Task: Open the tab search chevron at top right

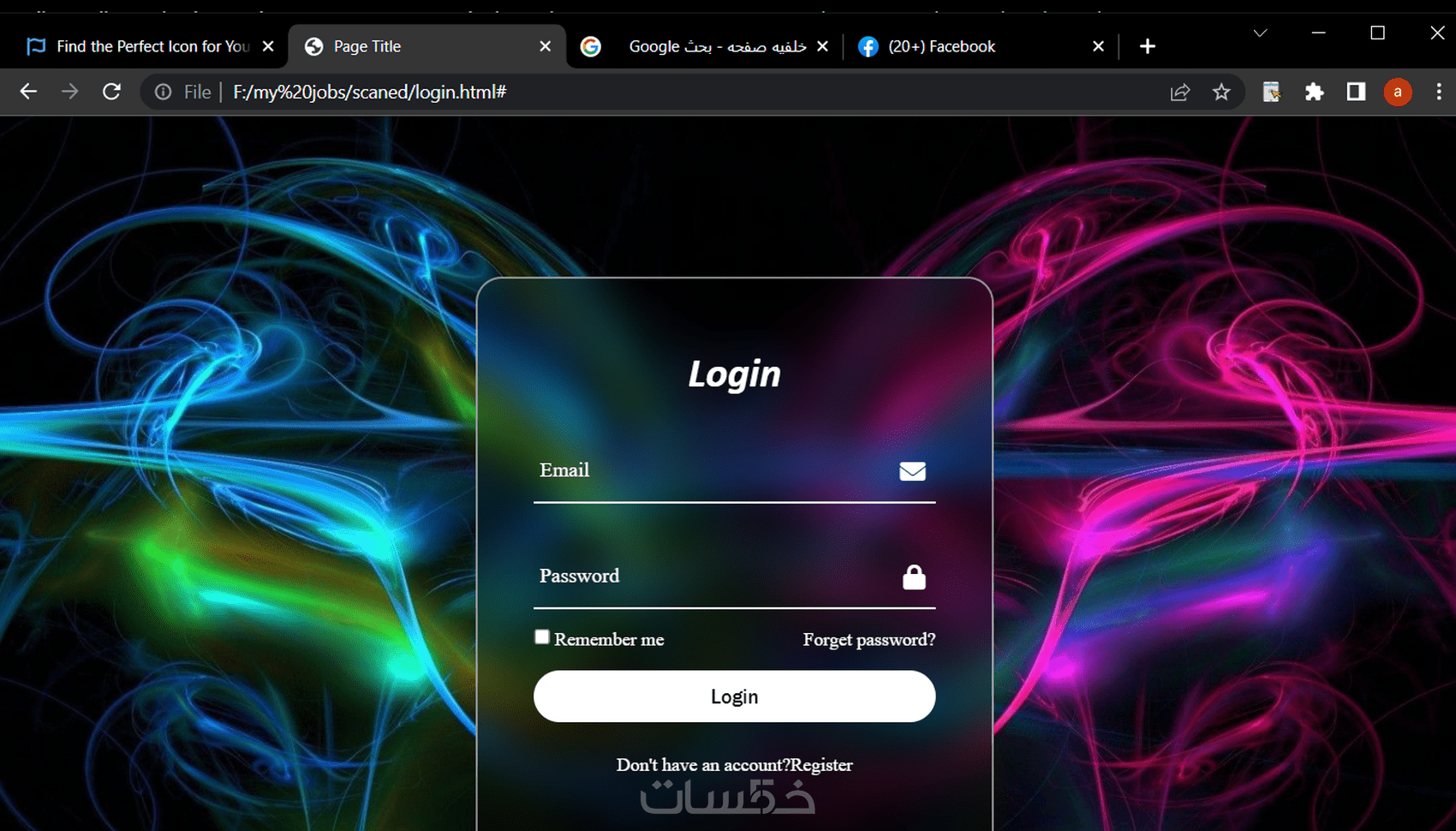Action: point(1260,33)
